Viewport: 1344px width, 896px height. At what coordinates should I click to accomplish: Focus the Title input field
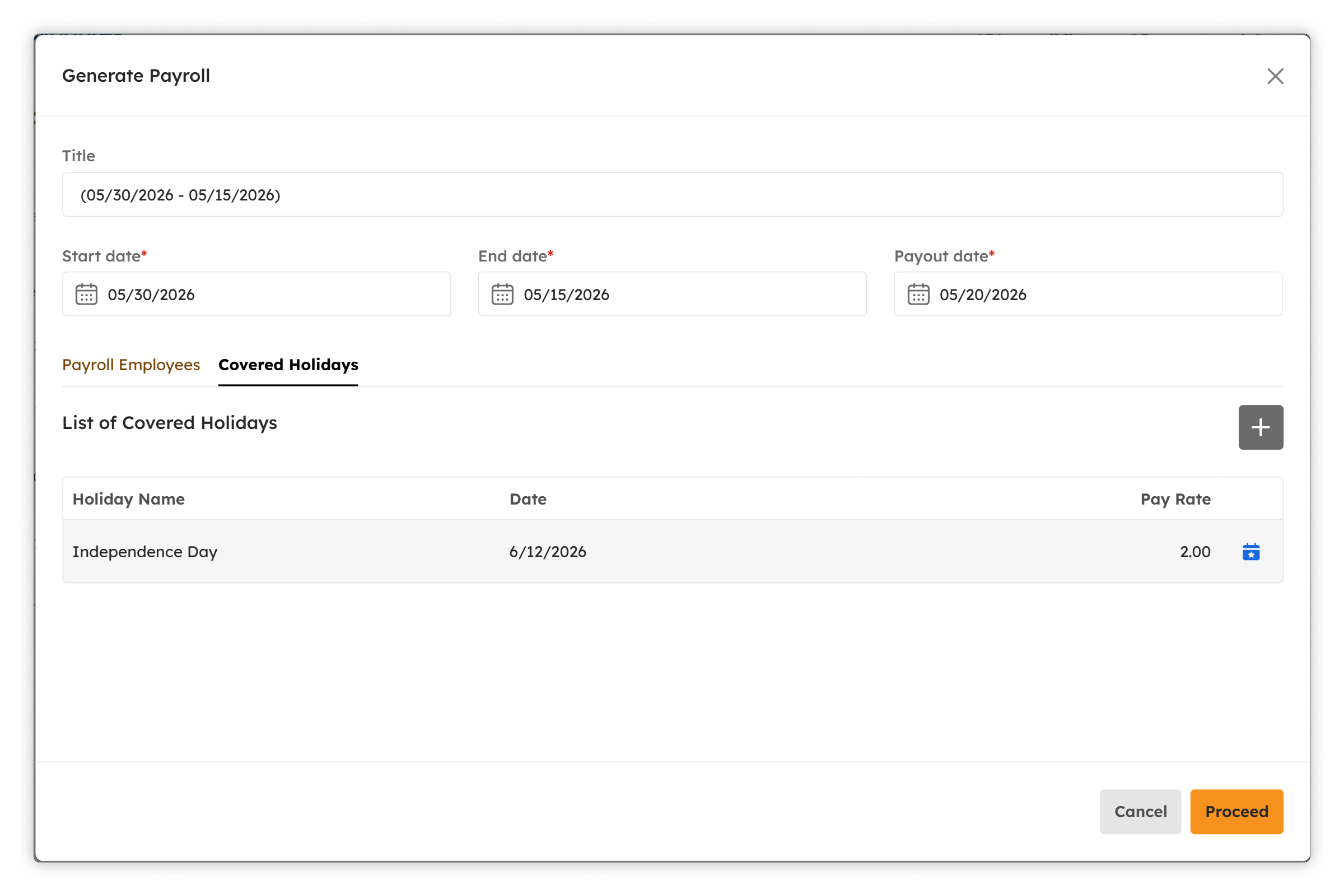pyautogui.click(x=673, y=195)
